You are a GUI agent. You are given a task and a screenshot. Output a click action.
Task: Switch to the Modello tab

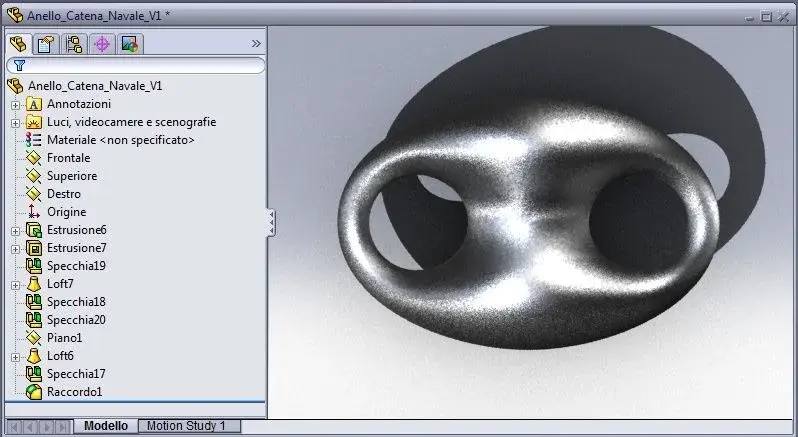106,426
